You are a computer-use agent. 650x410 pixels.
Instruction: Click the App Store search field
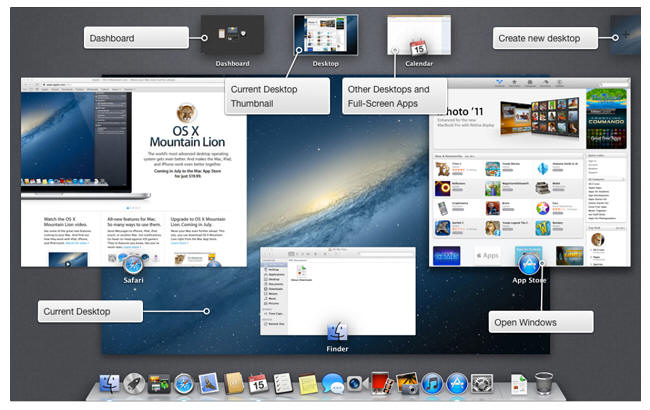point(614,83)
